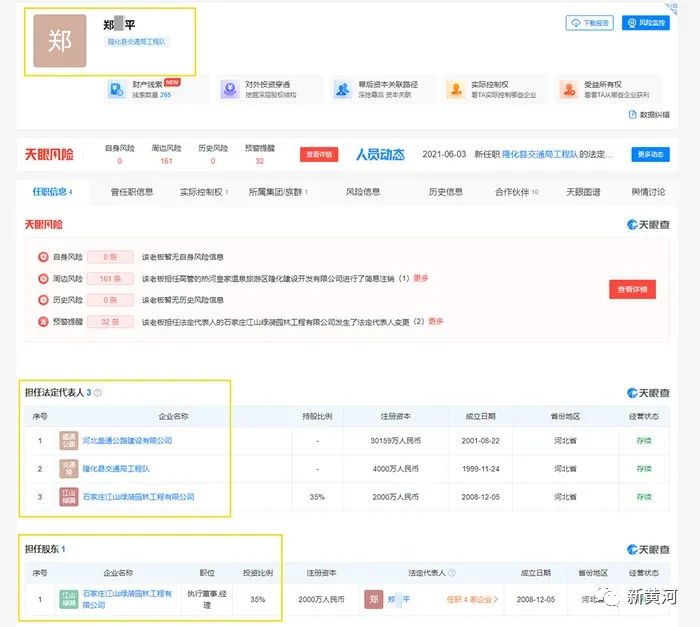Click the 下载报告 download button

coord(589,23)
